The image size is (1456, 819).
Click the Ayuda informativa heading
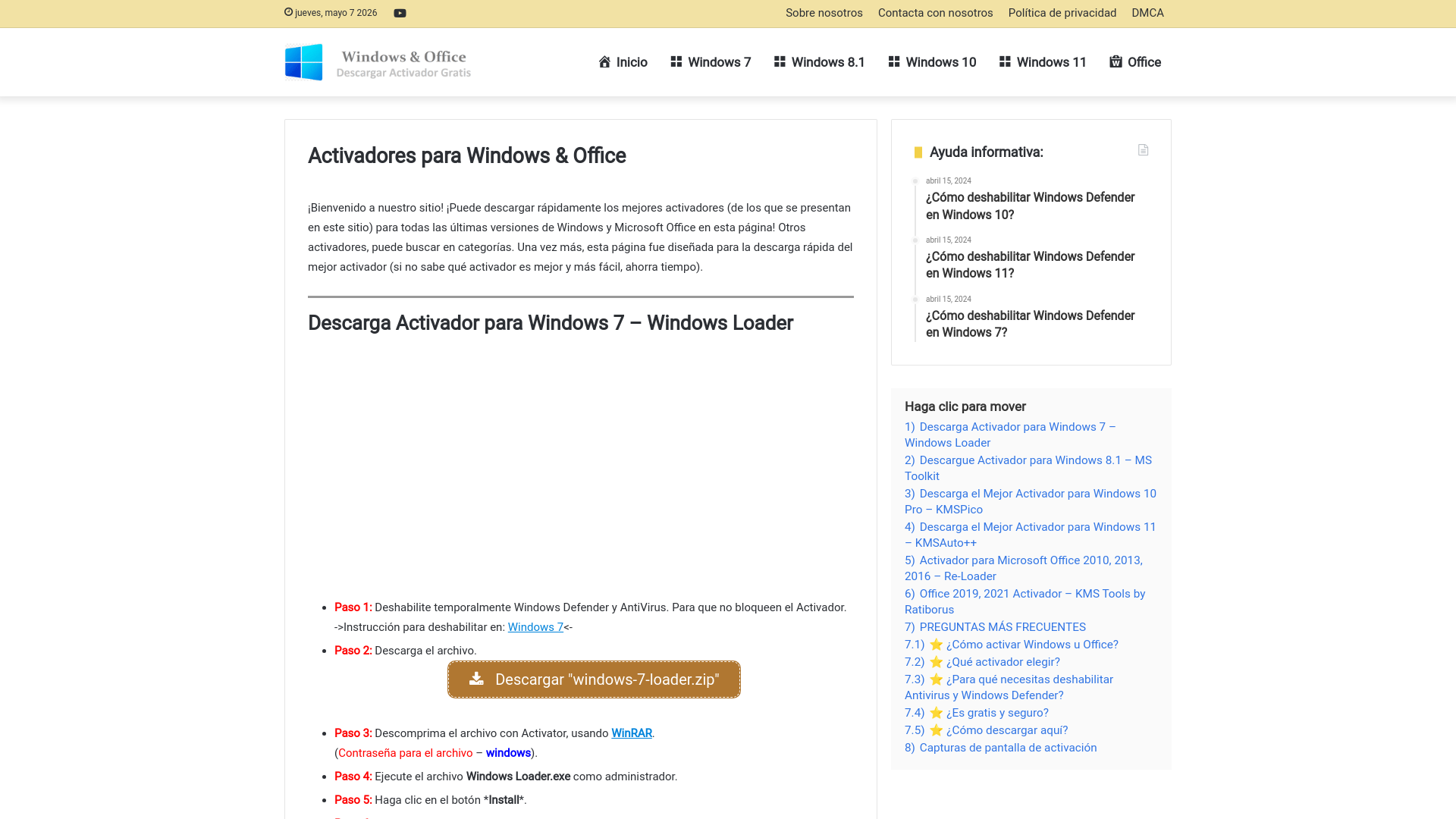tap(986, 152)
